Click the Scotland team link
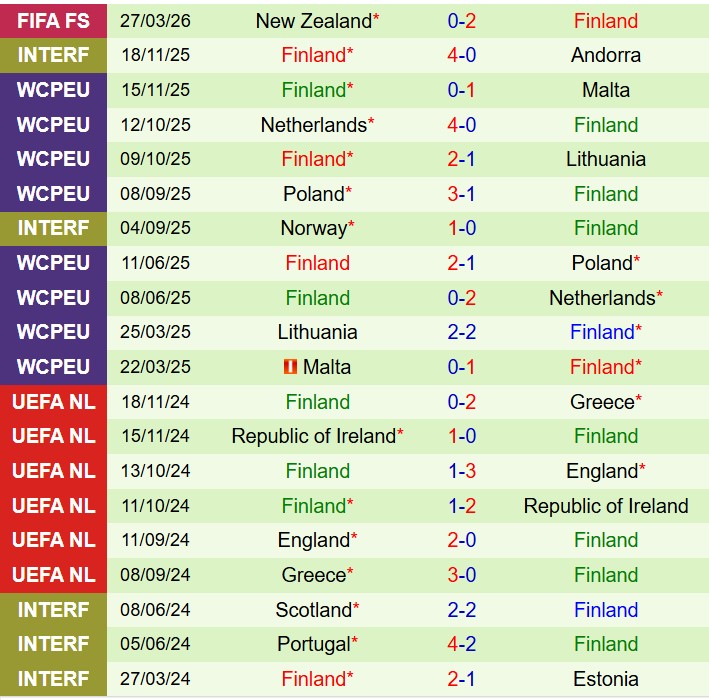The height and width of the screenshot is (700, 709). 314,610
